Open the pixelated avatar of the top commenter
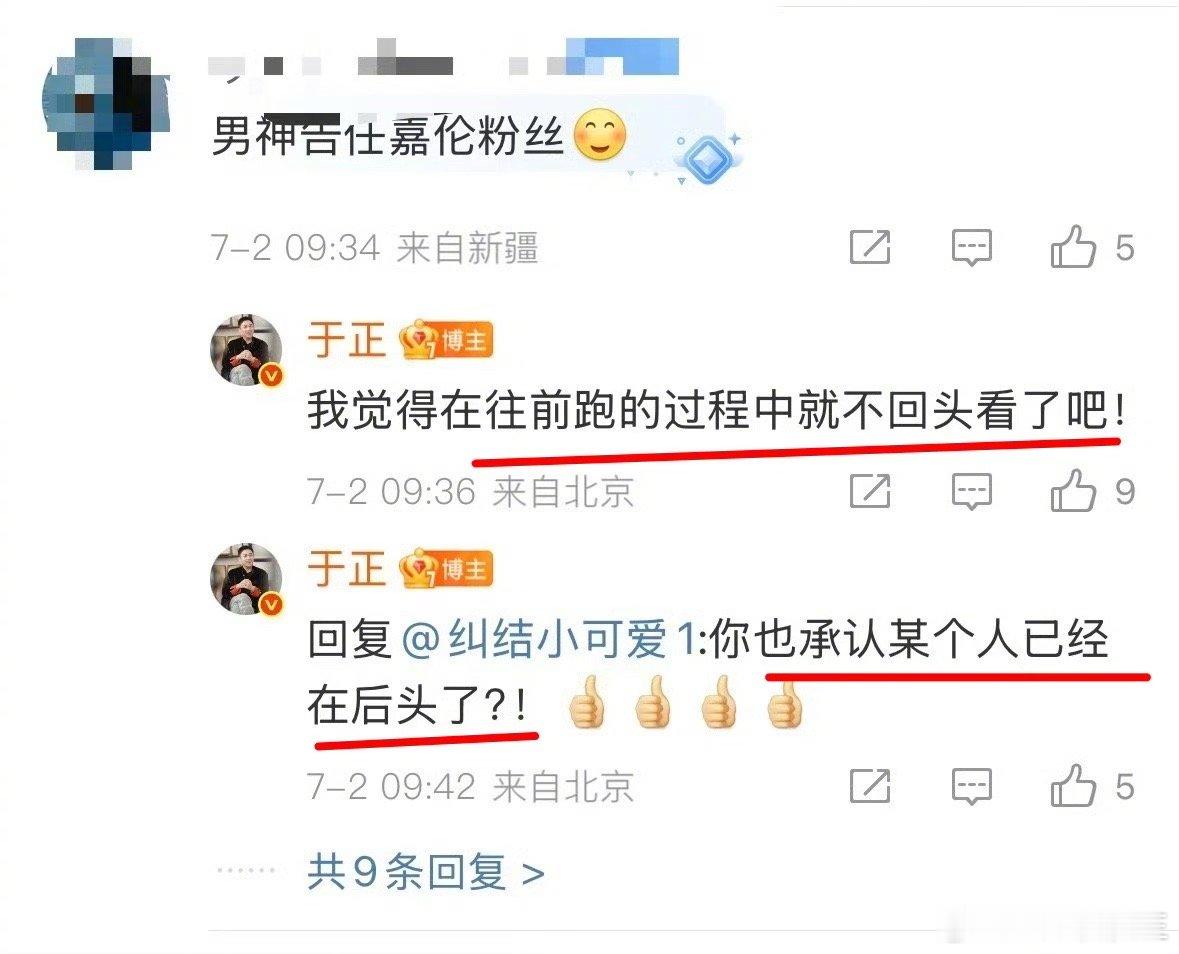 pyautogui.click(x=105, y=101)
